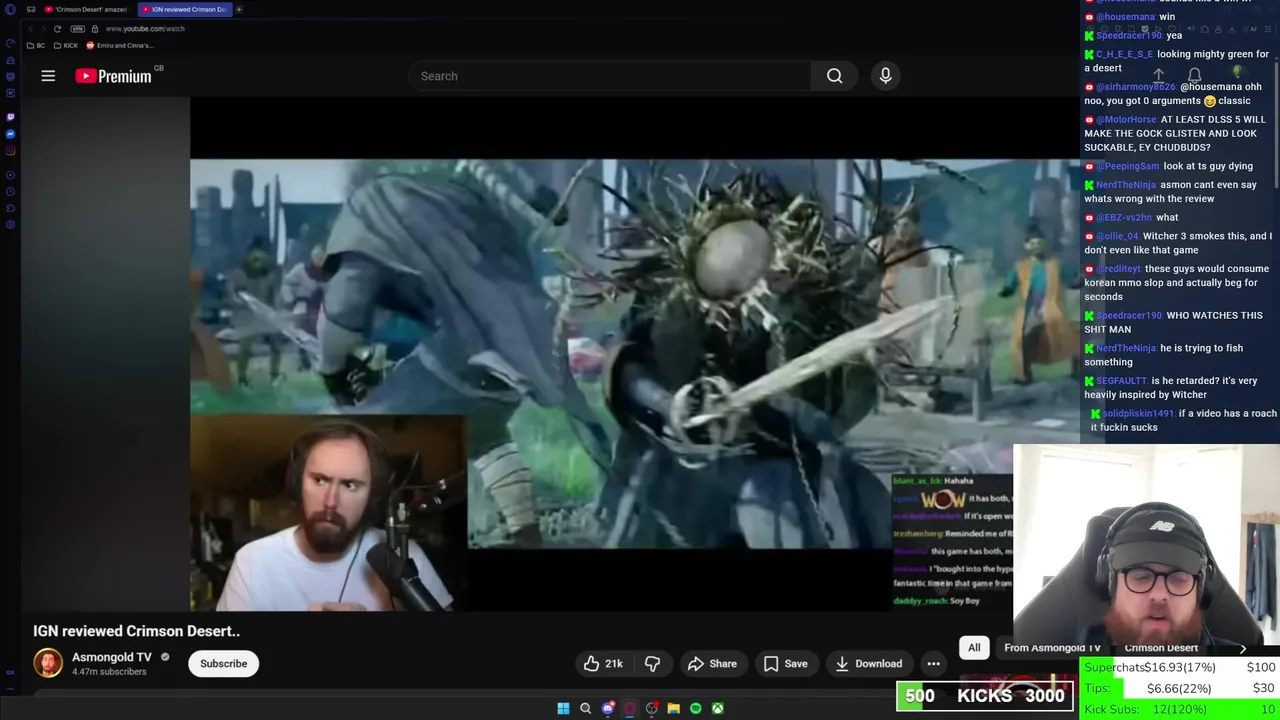Open the KICK bookmarks folder
Image resolution: width=1280 pixels, height=720 pixels.
(x=66, y=45)
